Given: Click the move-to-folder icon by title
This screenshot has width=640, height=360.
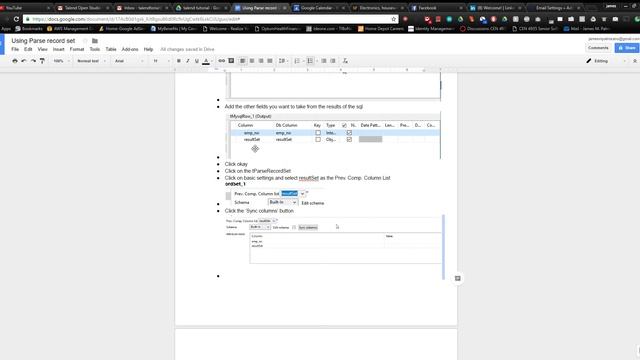Looking at the screenshot, I should tap(95, 41).
